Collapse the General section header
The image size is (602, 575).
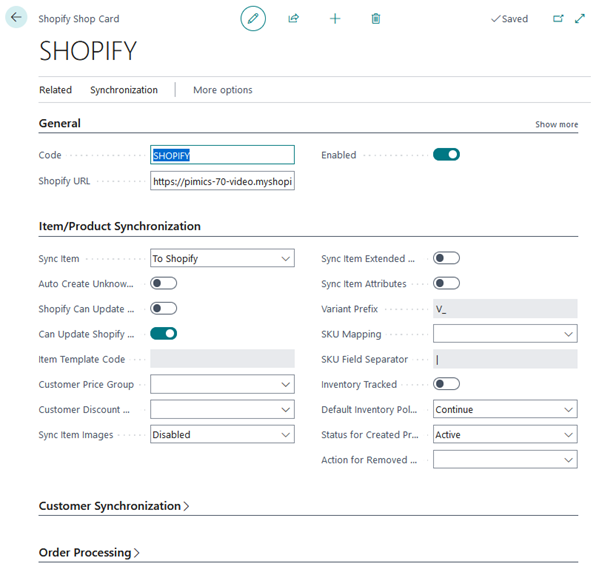[x=60, y=123]
